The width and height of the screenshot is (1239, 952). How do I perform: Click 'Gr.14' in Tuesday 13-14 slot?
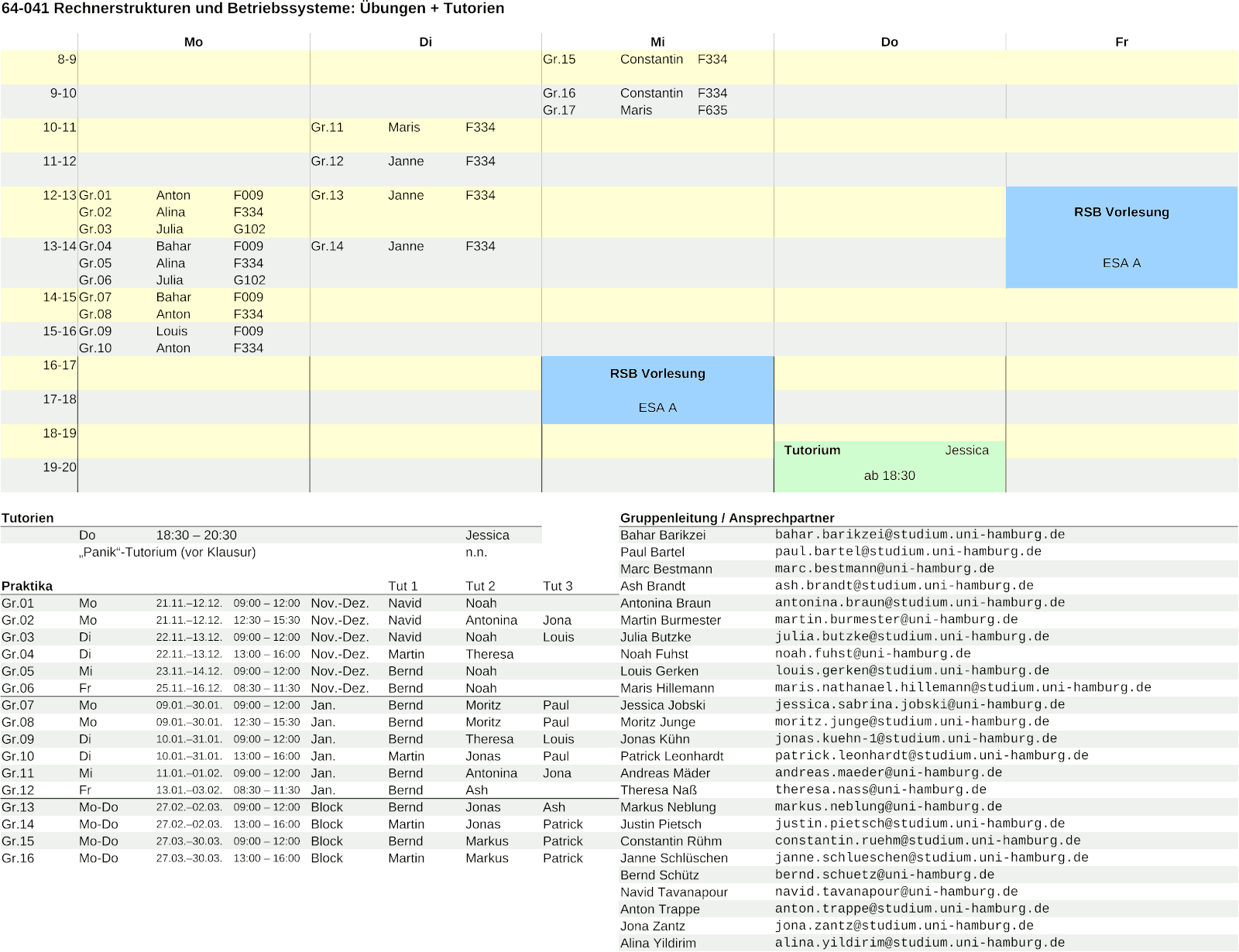(x=327, y=247)
